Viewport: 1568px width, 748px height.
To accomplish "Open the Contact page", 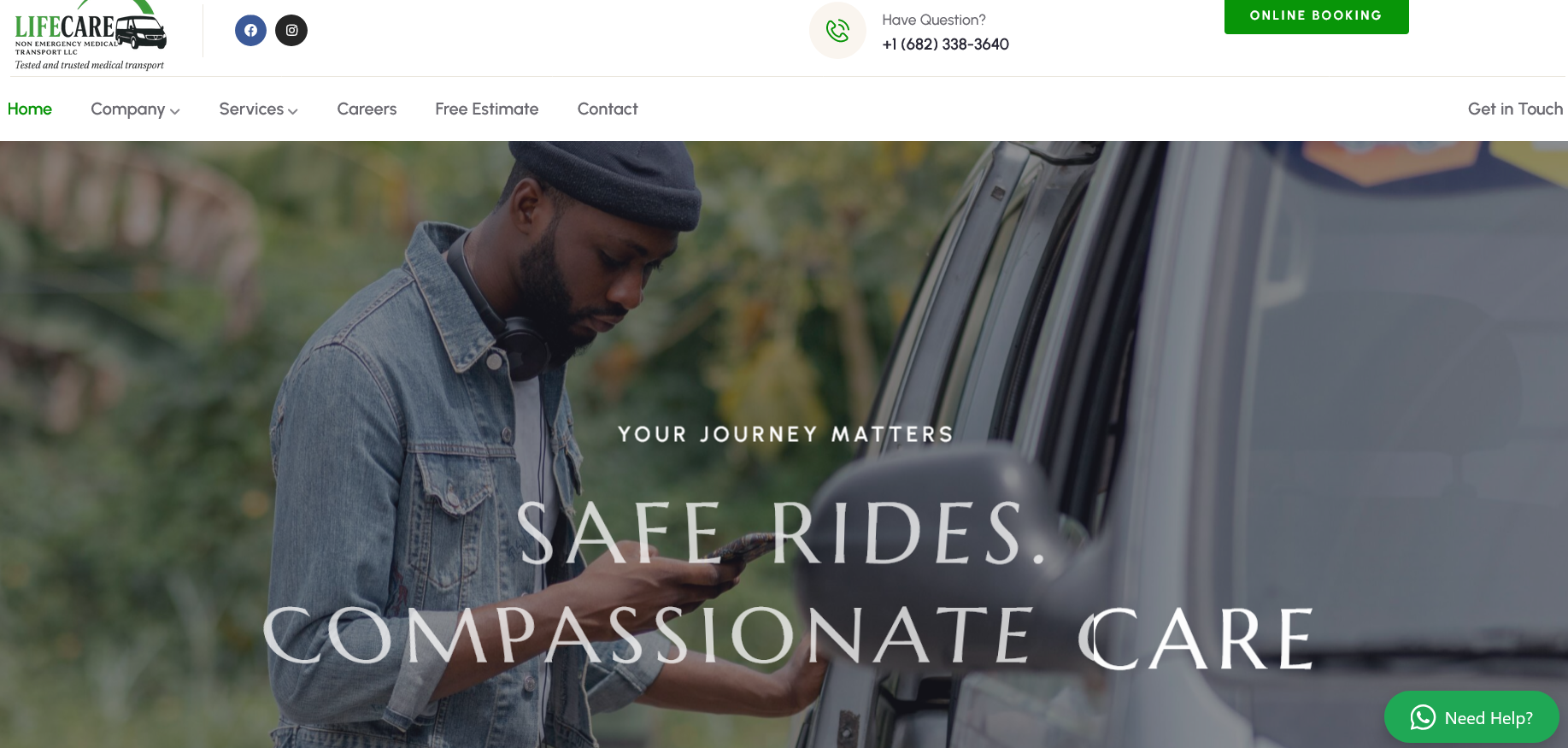I will (608, 109).
